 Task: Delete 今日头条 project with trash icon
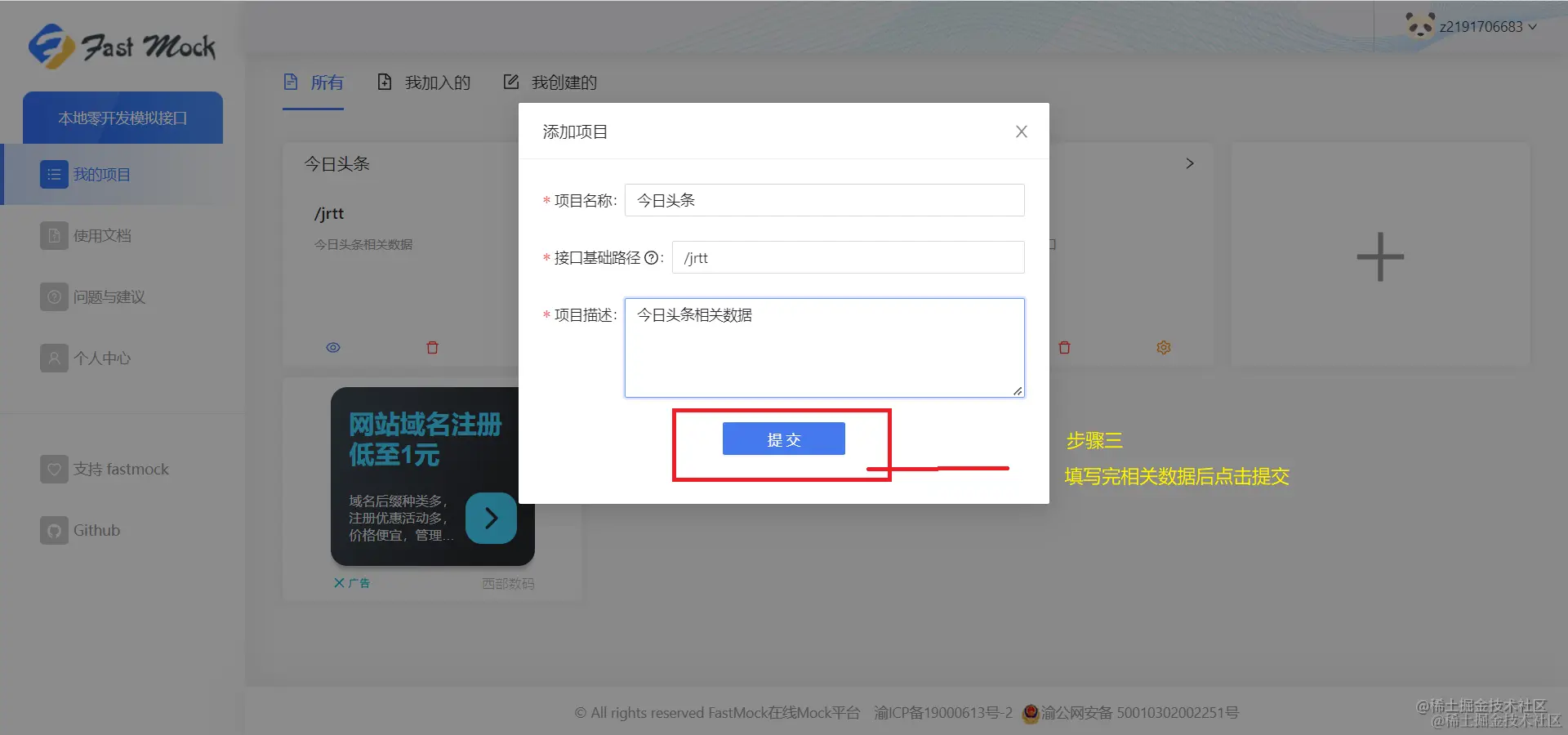click(433, 347)
